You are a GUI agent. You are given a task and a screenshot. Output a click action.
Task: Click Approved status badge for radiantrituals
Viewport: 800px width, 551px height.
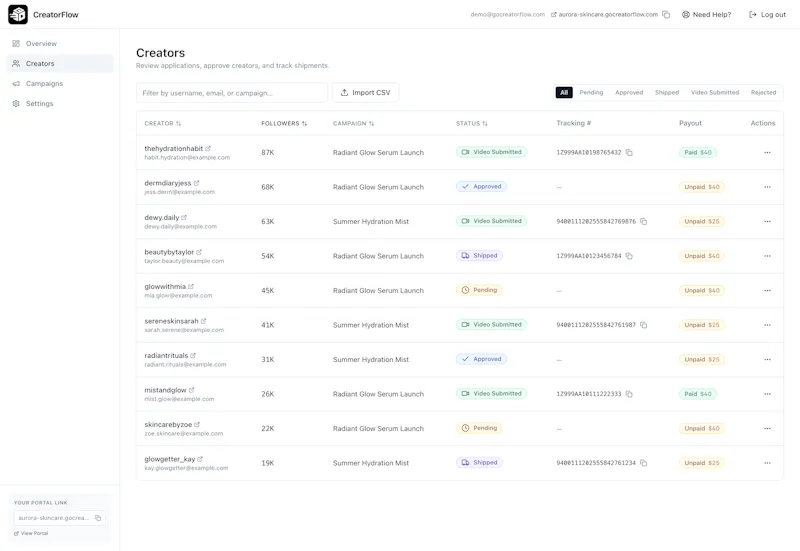tap(481, 359)
